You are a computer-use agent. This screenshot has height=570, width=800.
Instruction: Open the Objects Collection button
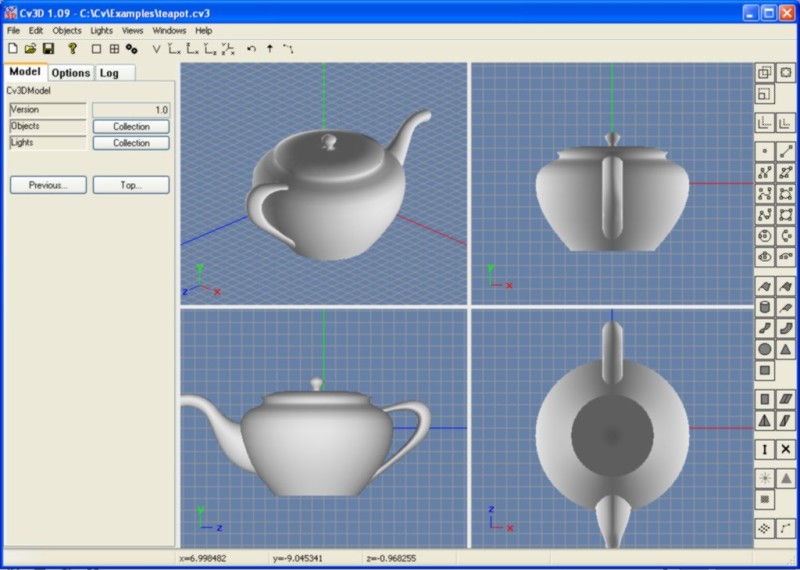click(131, 127)
